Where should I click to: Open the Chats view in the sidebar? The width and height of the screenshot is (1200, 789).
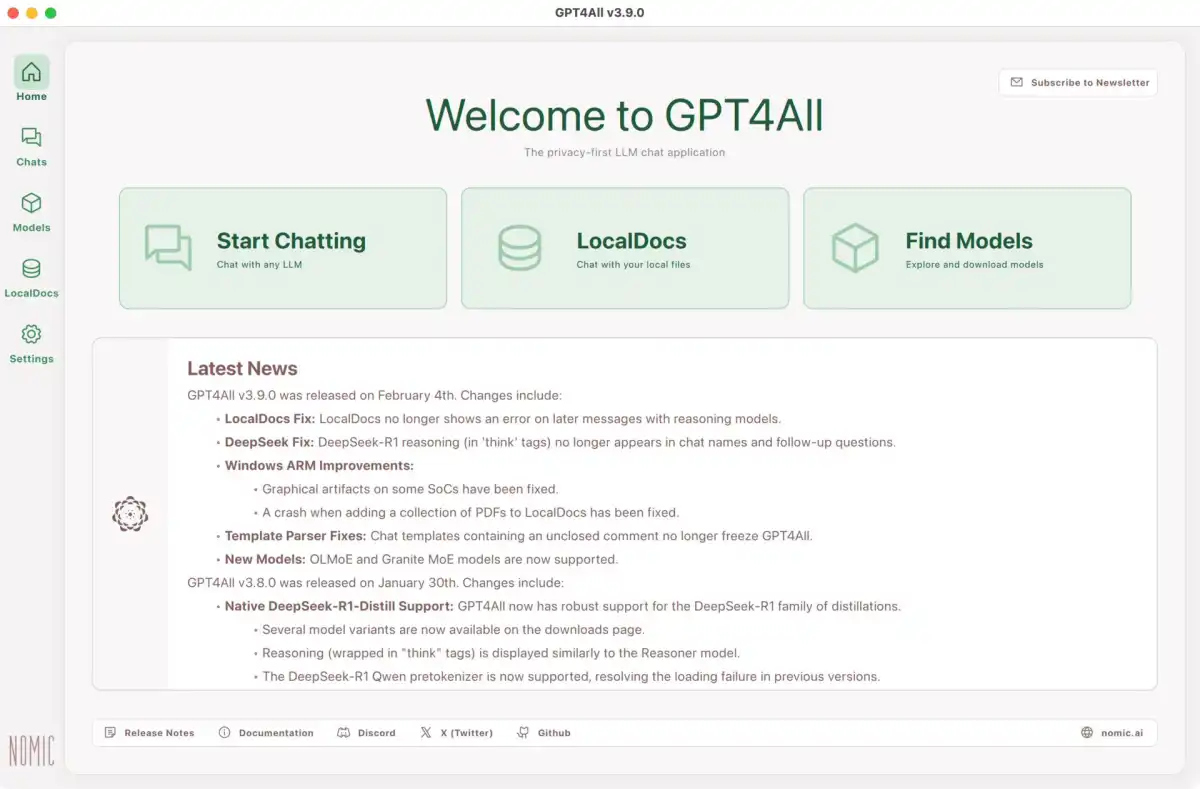click(31, 146)
